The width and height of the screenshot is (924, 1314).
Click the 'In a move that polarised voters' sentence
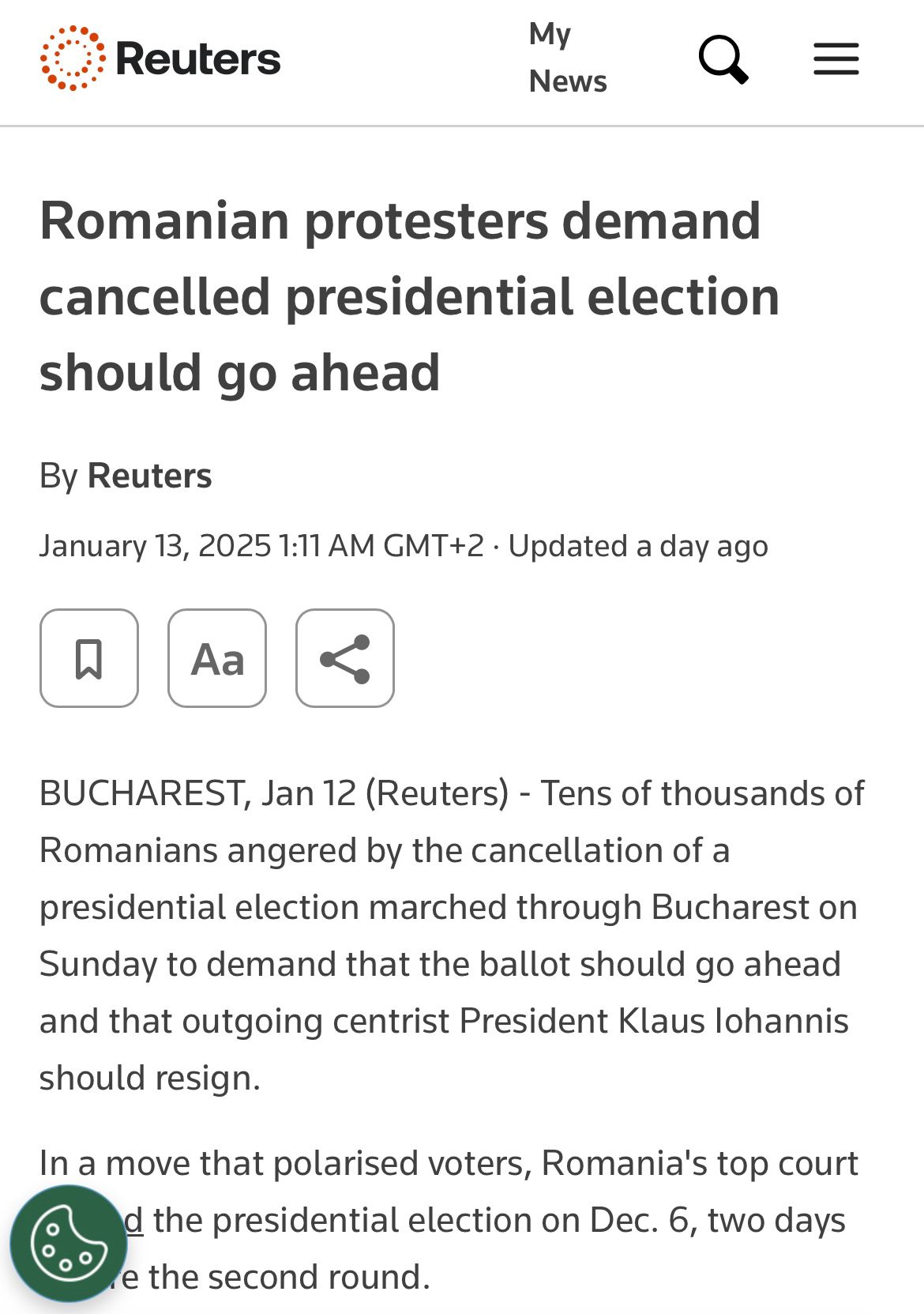(284, 1163)
